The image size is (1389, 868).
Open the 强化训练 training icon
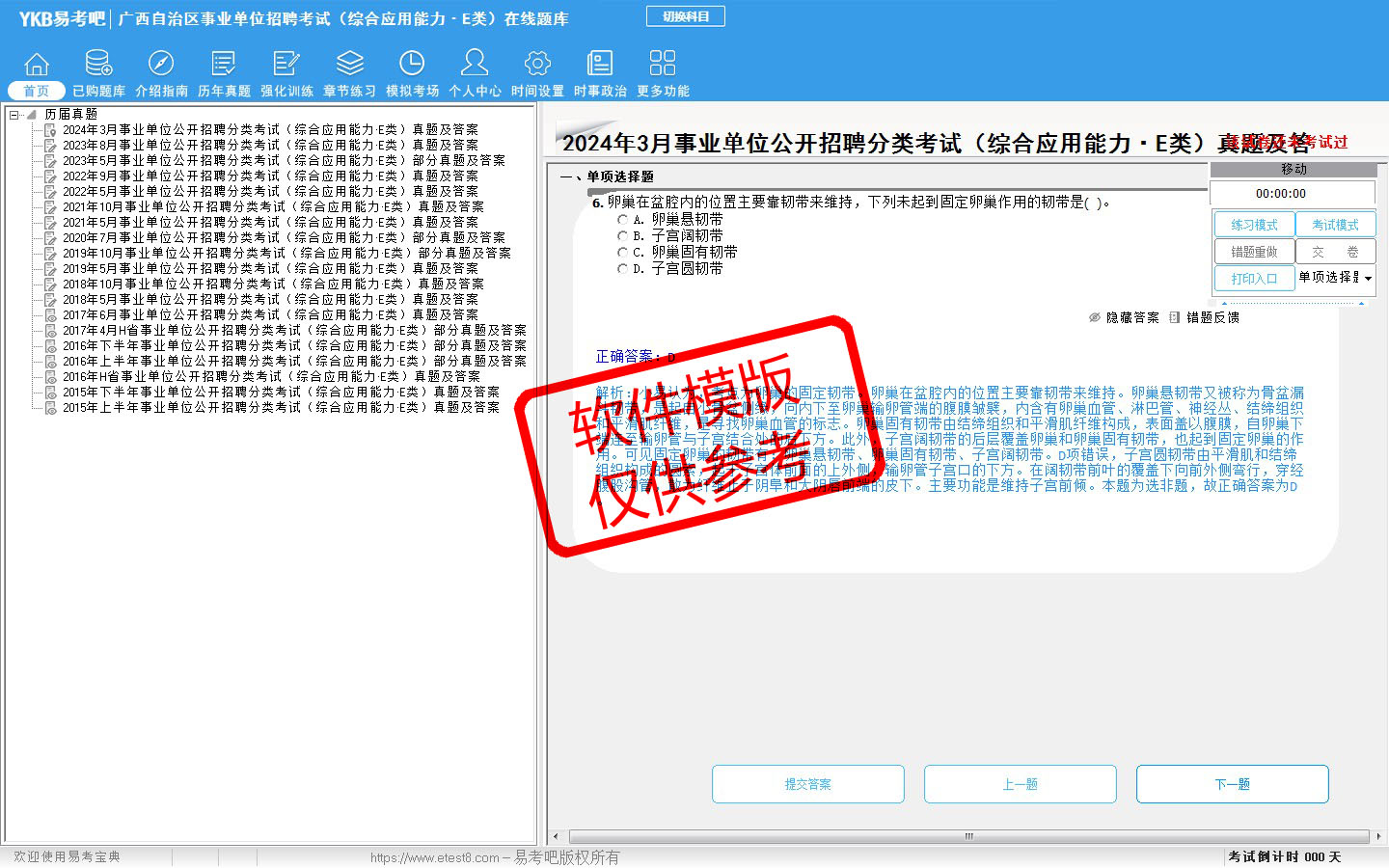[x=286, y=65]
